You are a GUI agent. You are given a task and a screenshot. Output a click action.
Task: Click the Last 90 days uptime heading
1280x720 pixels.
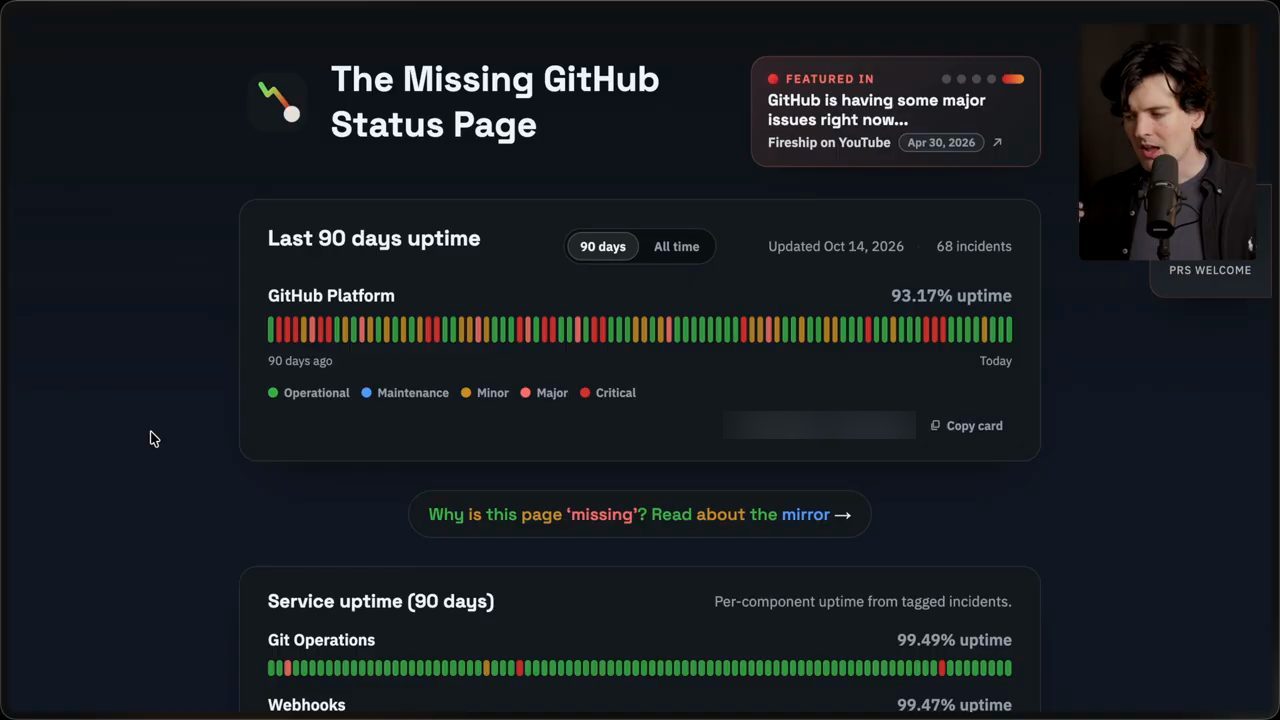374,238
